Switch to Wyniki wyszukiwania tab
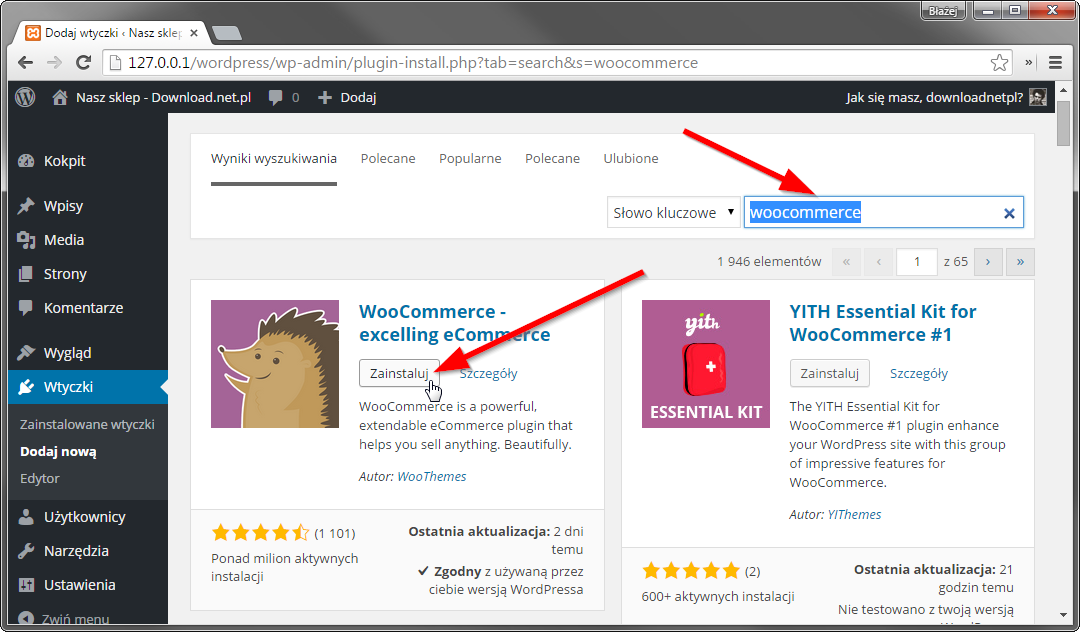 tap(273, 158)
